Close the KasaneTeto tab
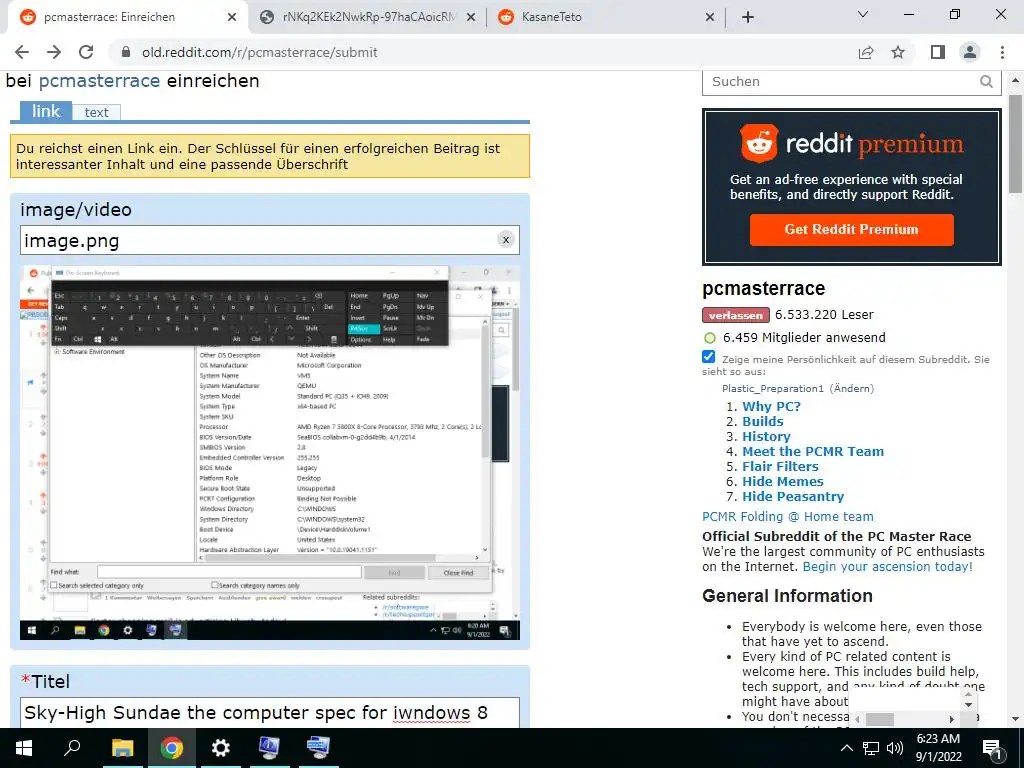 coord(710,17)
